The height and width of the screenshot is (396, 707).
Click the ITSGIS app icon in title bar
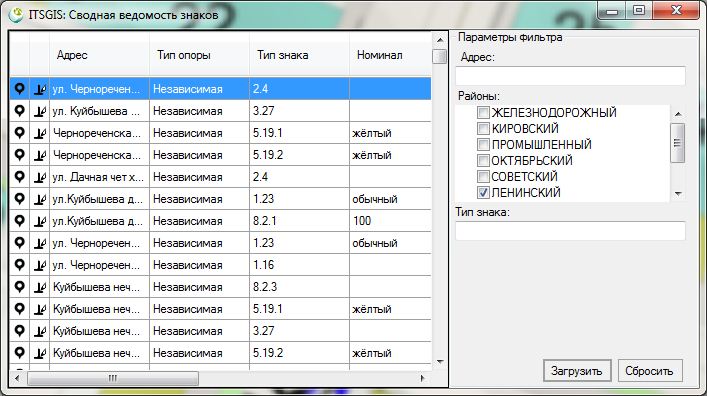click(x=16, y=14)
